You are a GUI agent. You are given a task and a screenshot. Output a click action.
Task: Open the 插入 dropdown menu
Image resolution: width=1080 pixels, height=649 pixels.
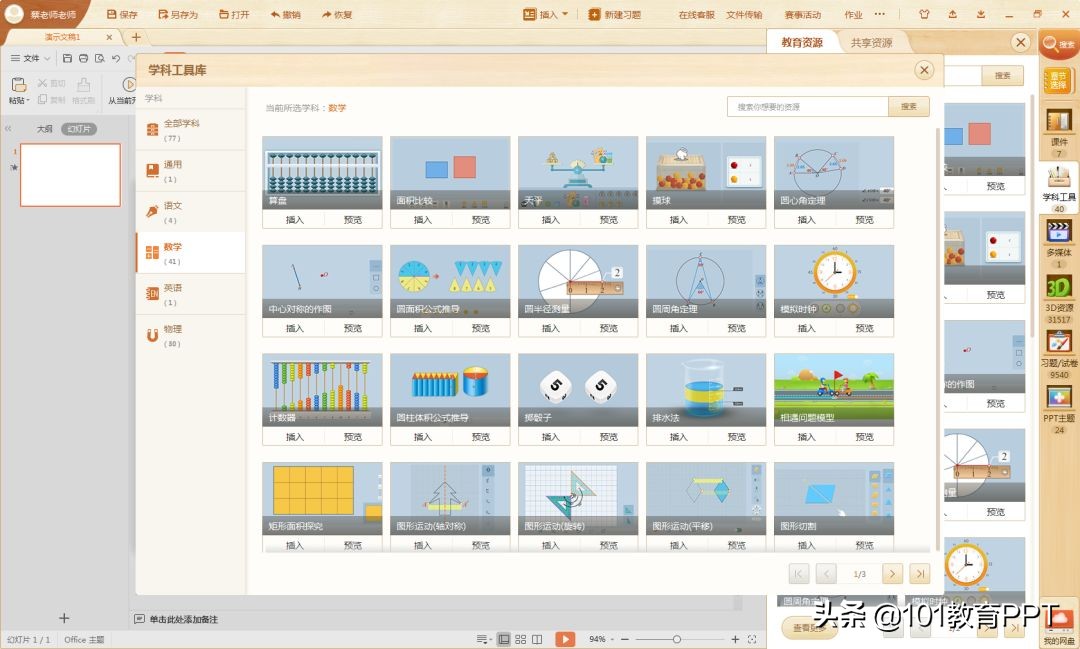click(543, 14)
